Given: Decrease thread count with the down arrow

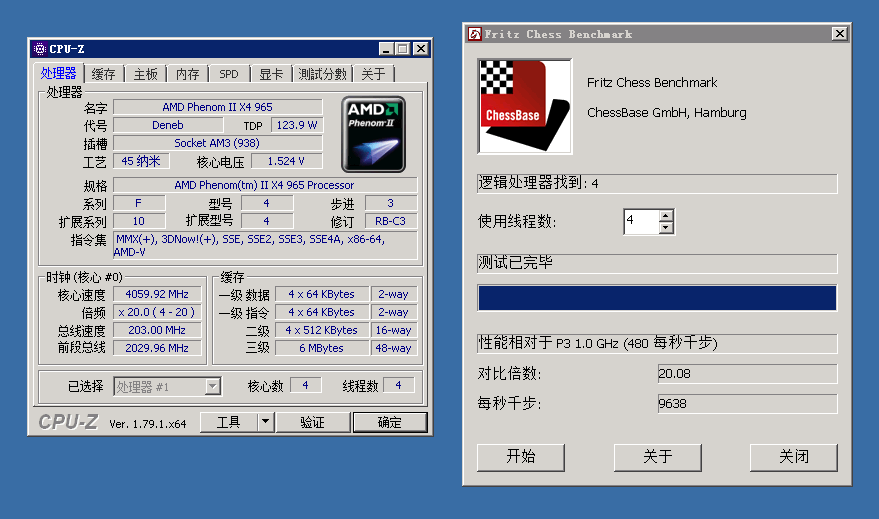Looking at the screenshot, I should click(x=665, y=228).
